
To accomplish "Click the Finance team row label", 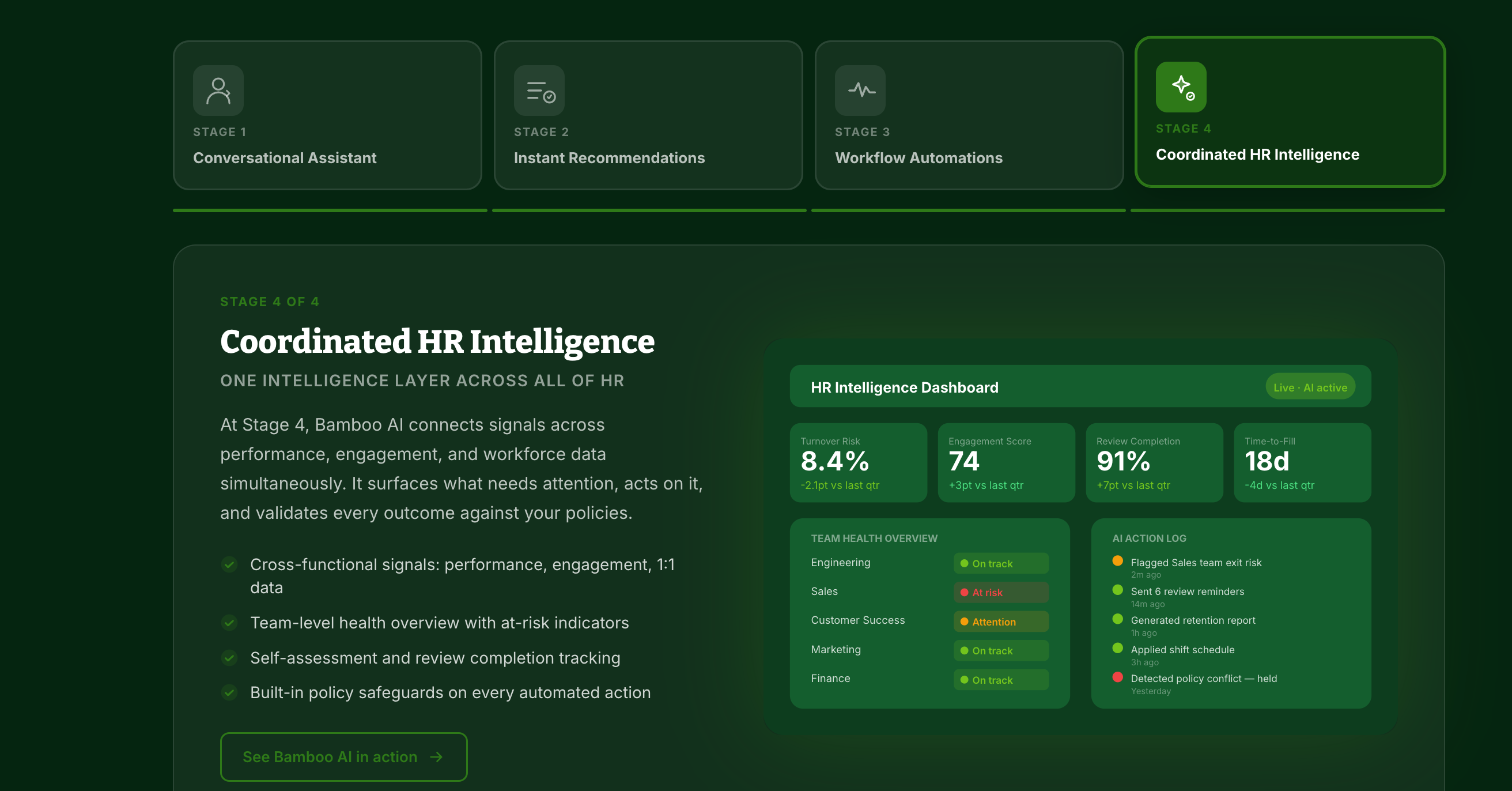I will click(830, 677).
